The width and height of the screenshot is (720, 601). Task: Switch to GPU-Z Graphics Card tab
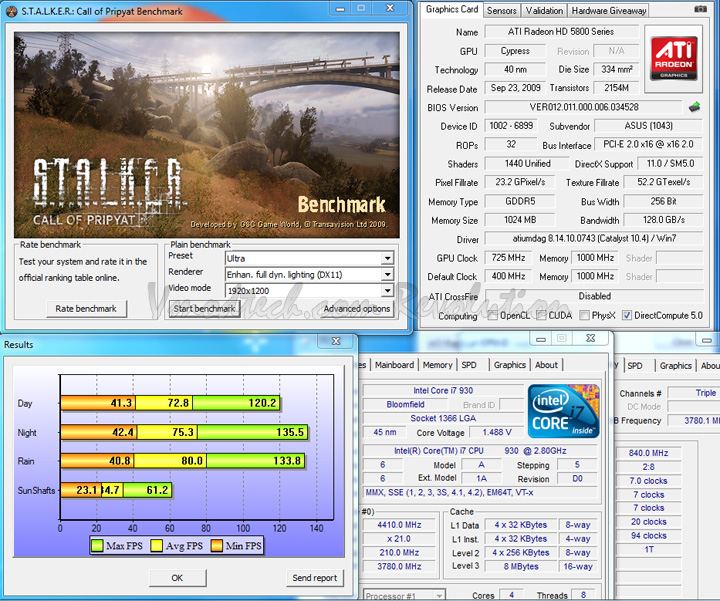(451, 9)
